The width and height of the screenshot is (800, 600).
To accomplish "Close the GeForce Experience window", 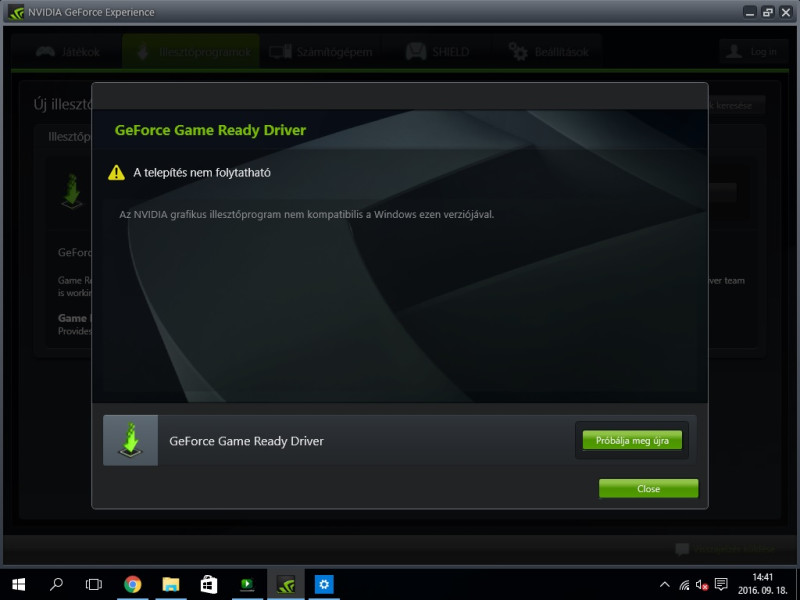I will [786, 12].
